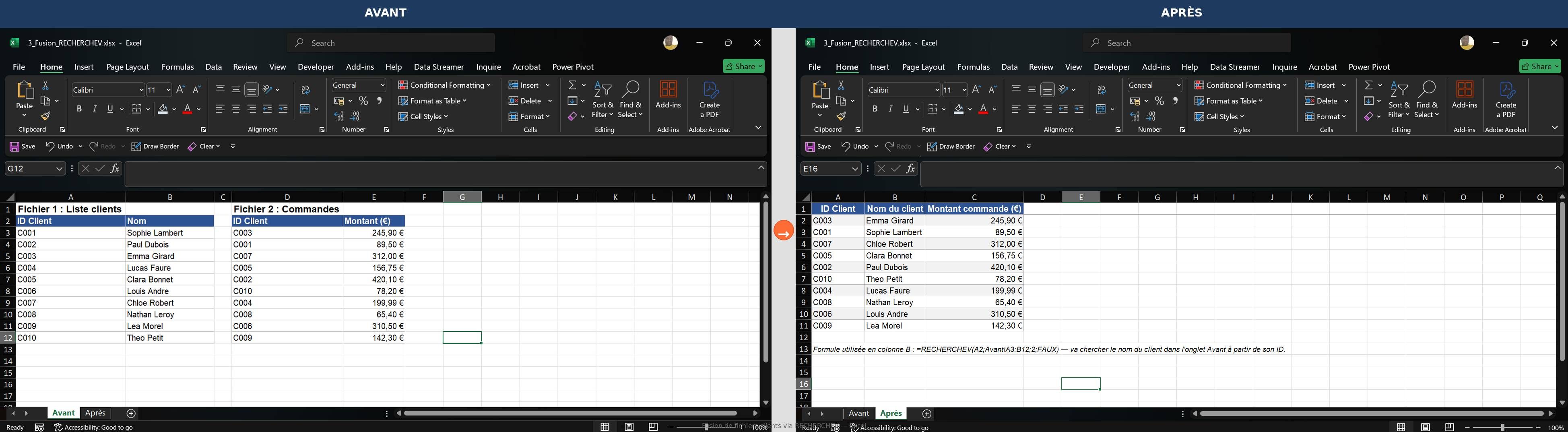Click Add-ins icon in left window
Image resolution: width=1568 pixels, height=432 pixels.
[x=668, y=96]
